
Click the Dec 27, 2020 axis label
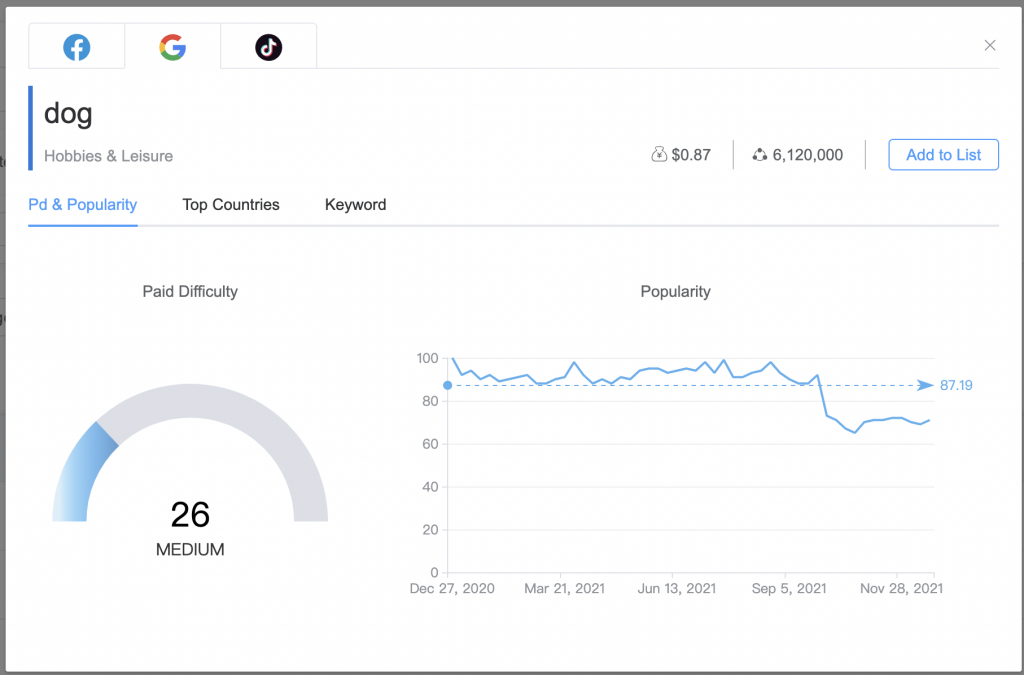pos(452,588)
